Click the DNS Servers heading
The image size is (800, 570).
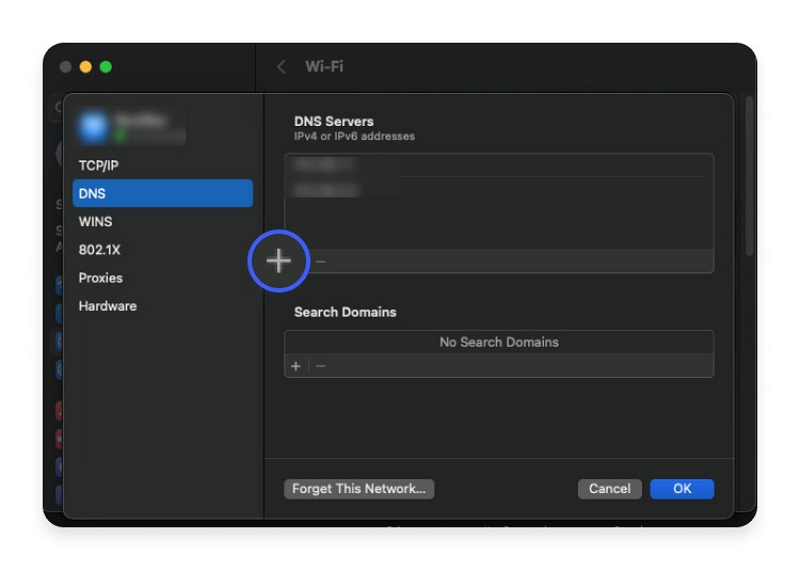click(x=334, y=121)
